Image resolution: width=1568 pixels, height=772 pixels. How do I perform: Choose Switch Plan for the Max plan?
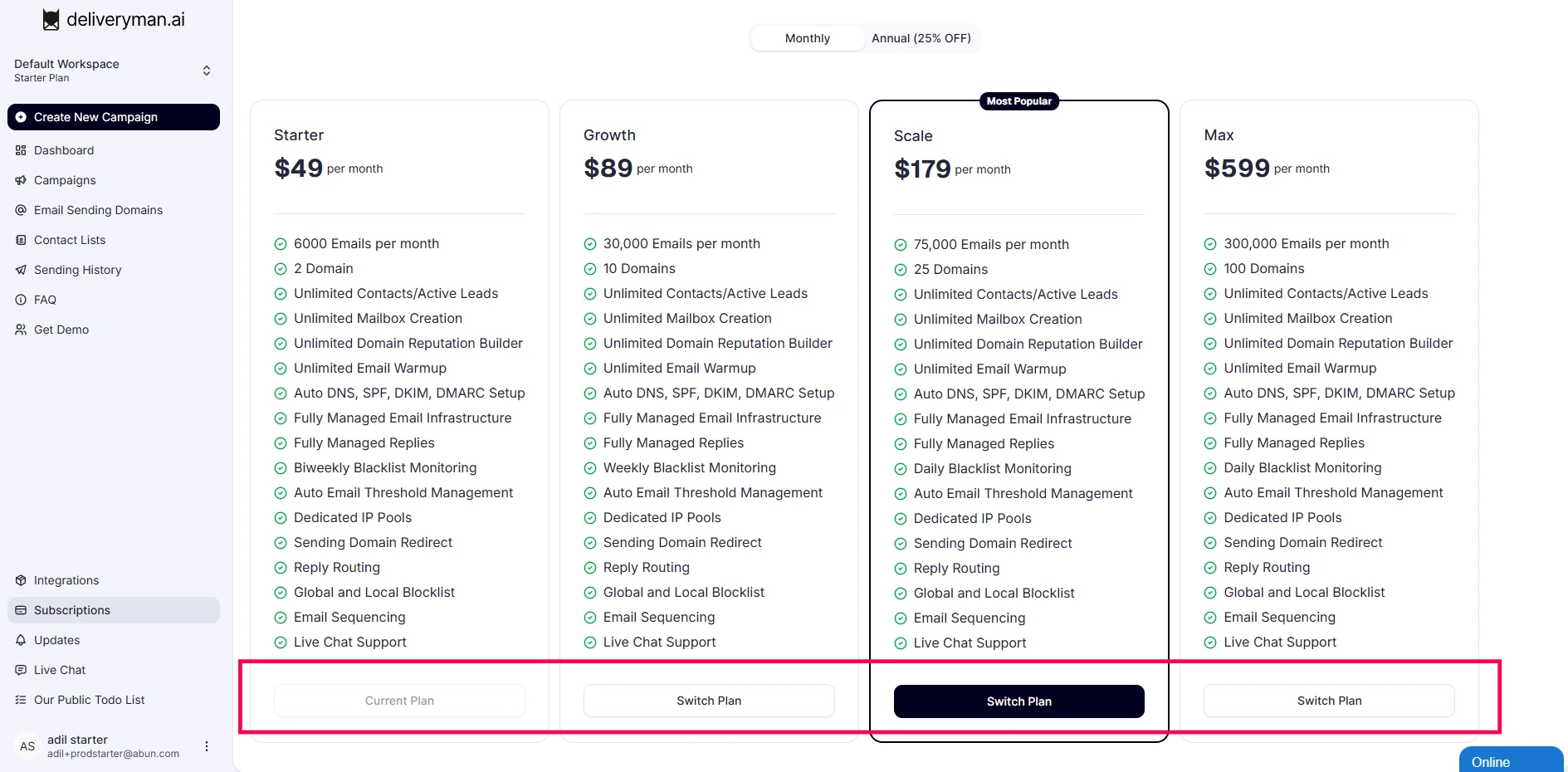(x=1329, y=701)
